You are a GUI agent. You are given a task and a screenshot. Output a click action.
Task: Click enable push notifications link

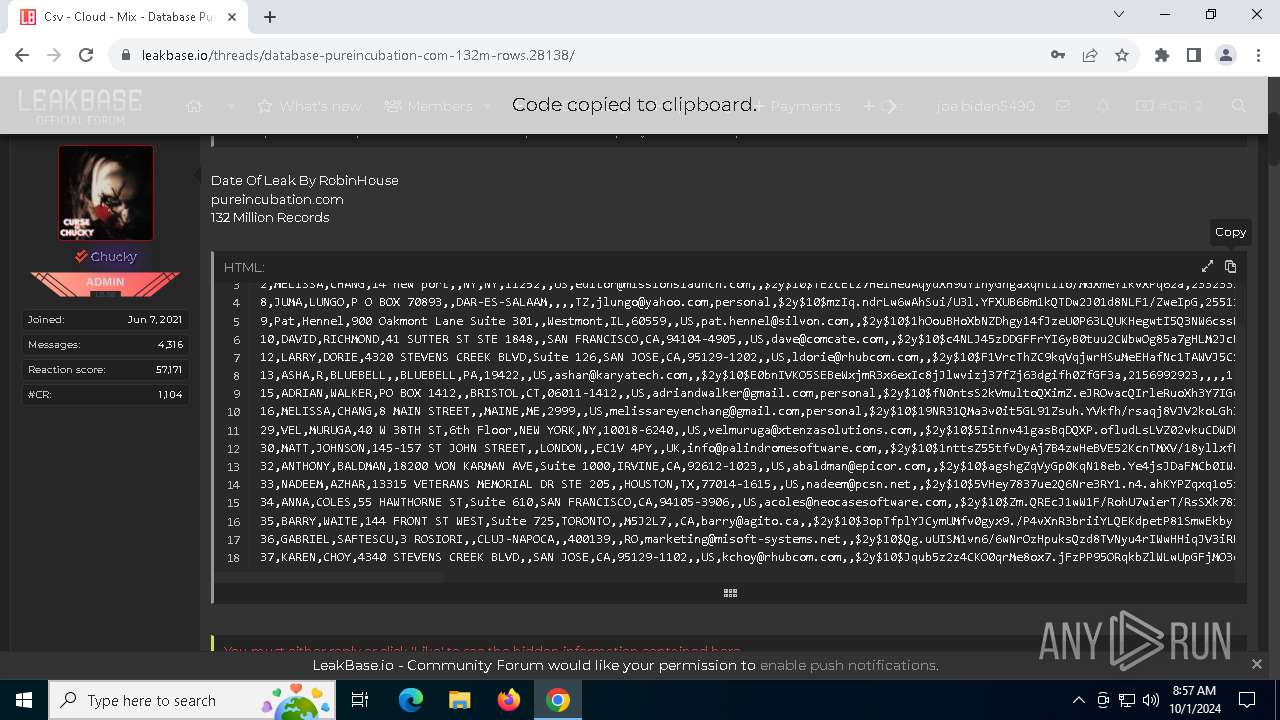tap(848, 665)
